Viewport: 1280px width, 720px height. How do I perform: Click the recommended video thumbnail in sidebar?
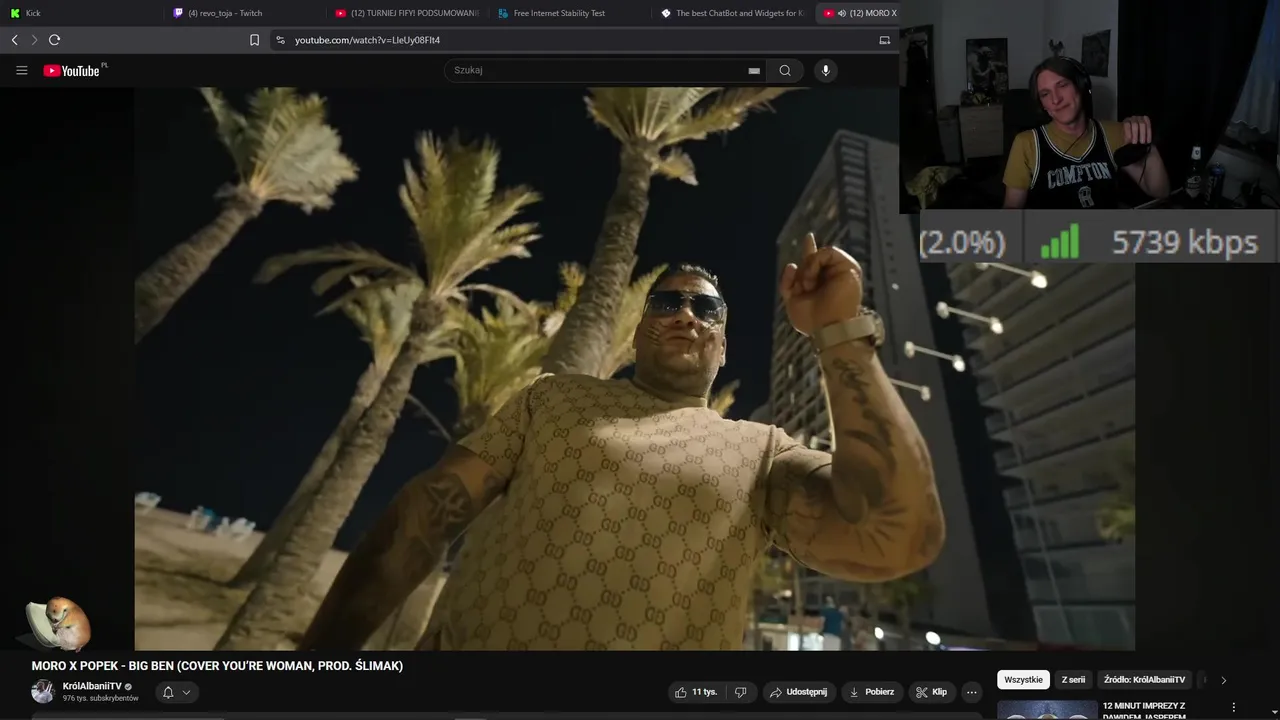pyautogui.click(x=1047, y=710)
